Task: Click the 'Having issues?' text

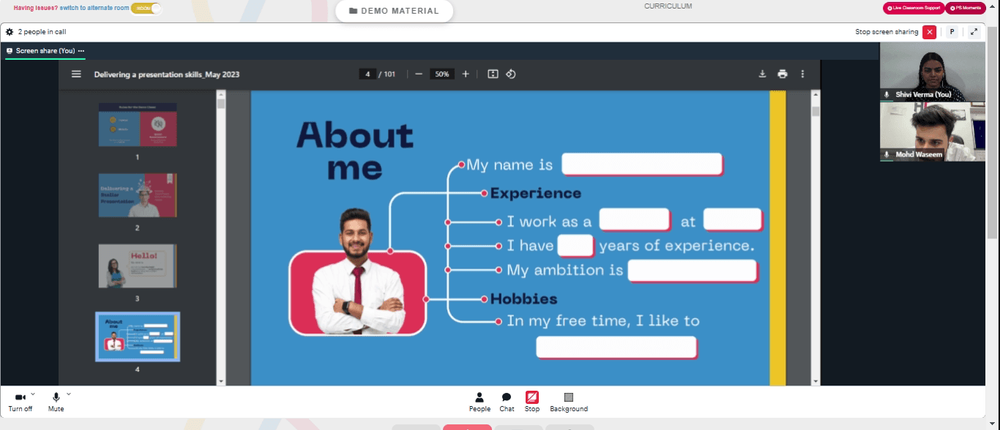Action: click(36, 8)
